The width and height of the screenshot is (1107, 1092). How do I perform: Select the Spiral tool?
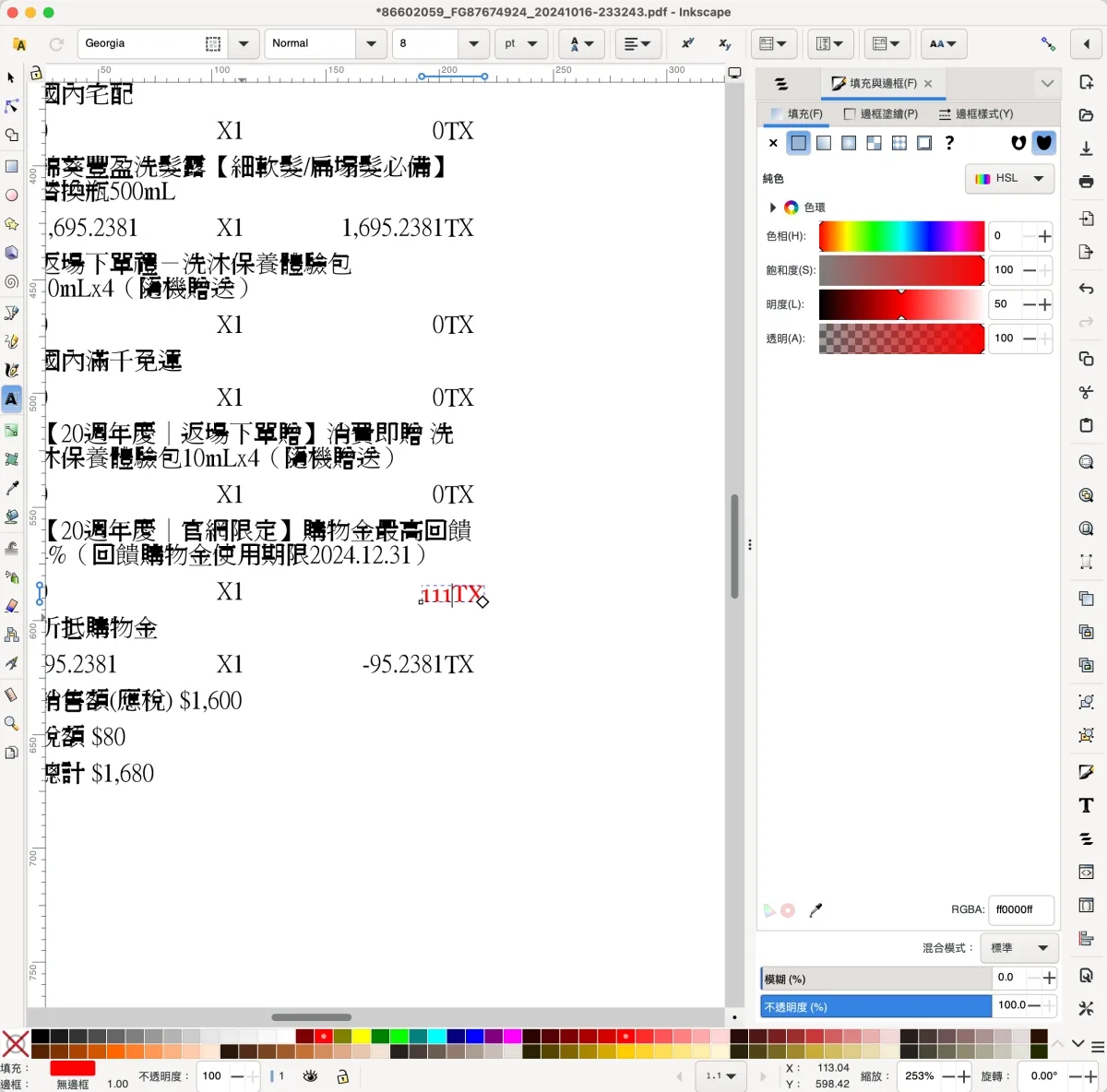[x=11, y=282]
